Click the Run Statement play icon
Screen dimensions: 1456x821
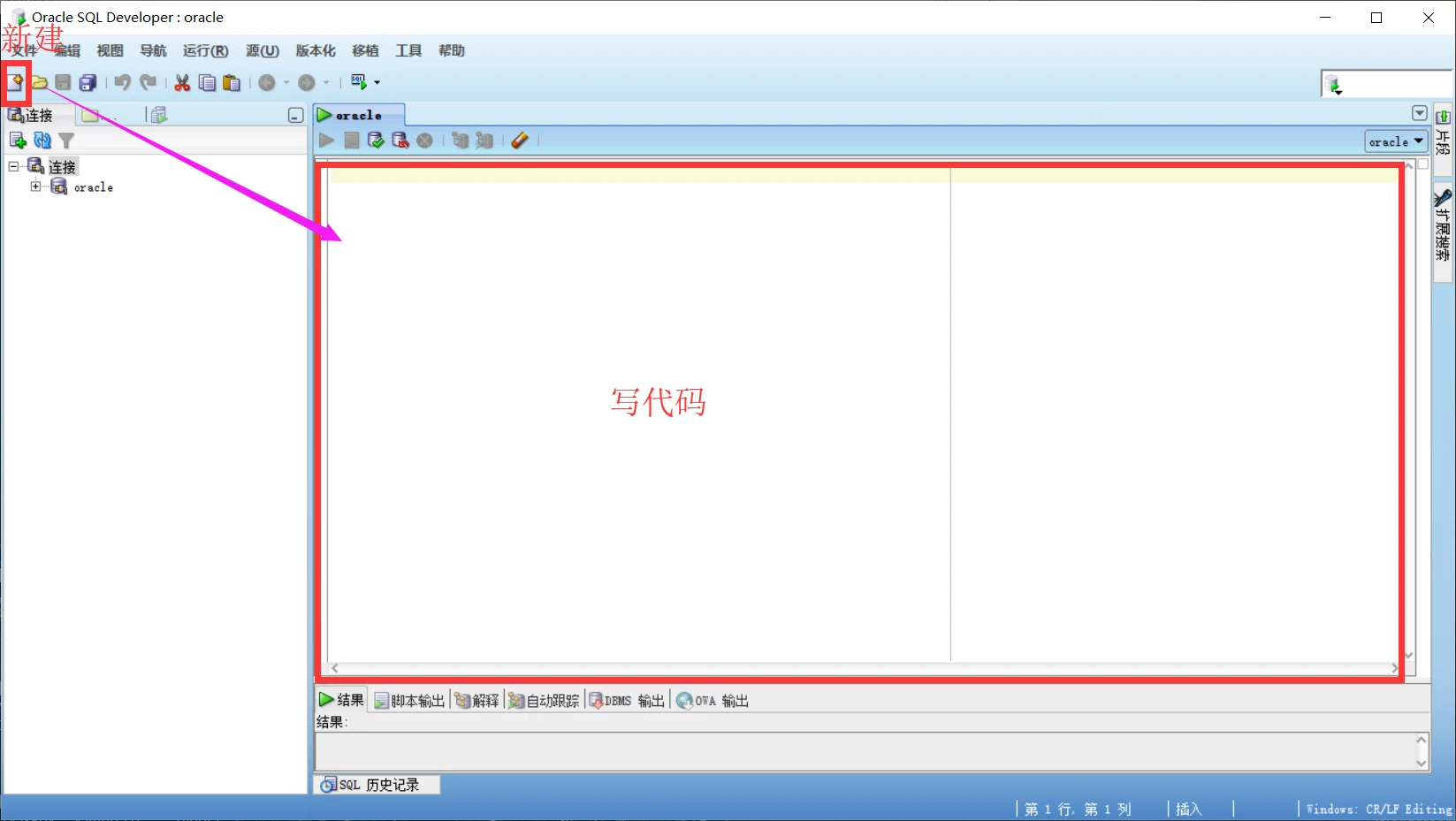pyautogui.click(x=327, y=140)
